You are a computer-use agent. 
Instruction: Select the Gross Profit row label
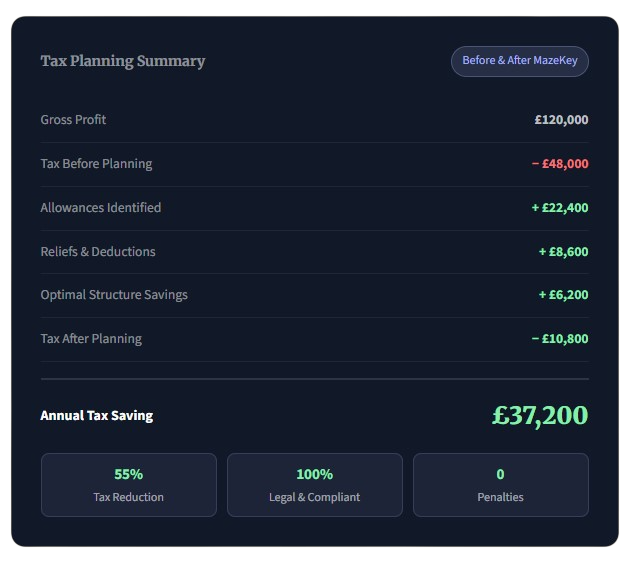point(73,120)
